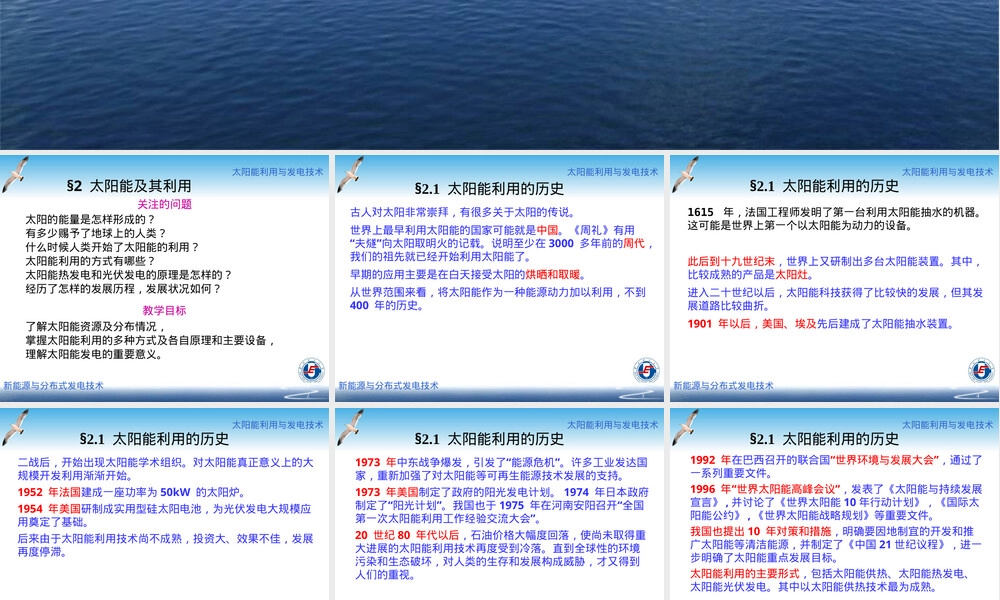Click the line starting '1996 年“世界太阳能高峰会议”'
This screenshot has height=600, width=1000.
[836, 502]
